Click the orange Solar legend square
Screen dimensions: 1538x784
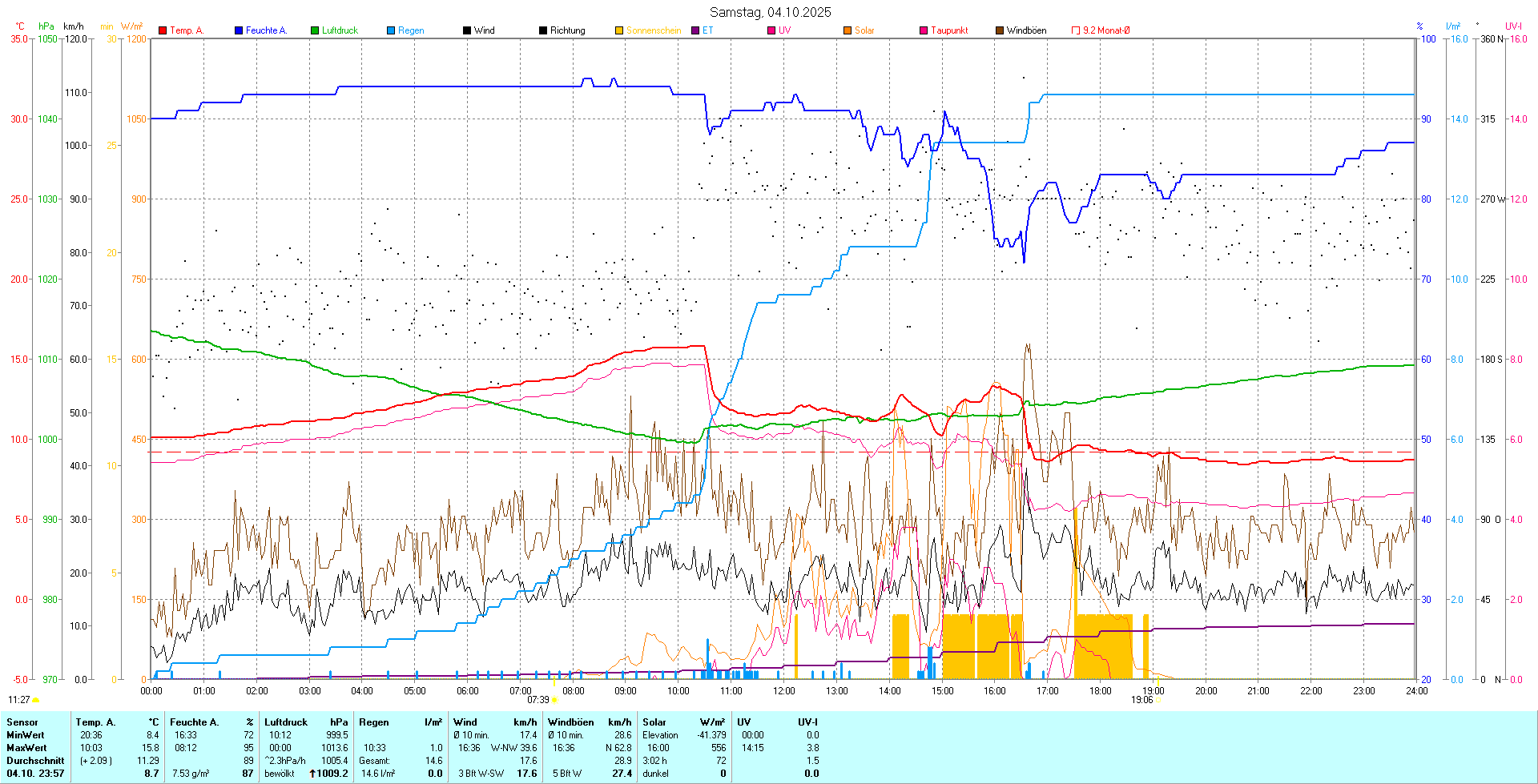(x=848, y=30)
